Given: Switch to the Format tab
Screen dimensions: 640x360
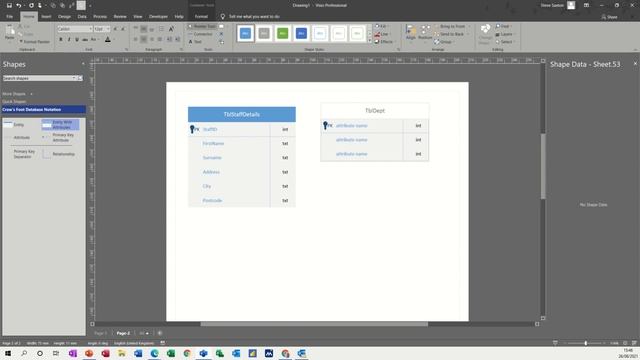Looking at the screenshot, I should pos(201,17).
